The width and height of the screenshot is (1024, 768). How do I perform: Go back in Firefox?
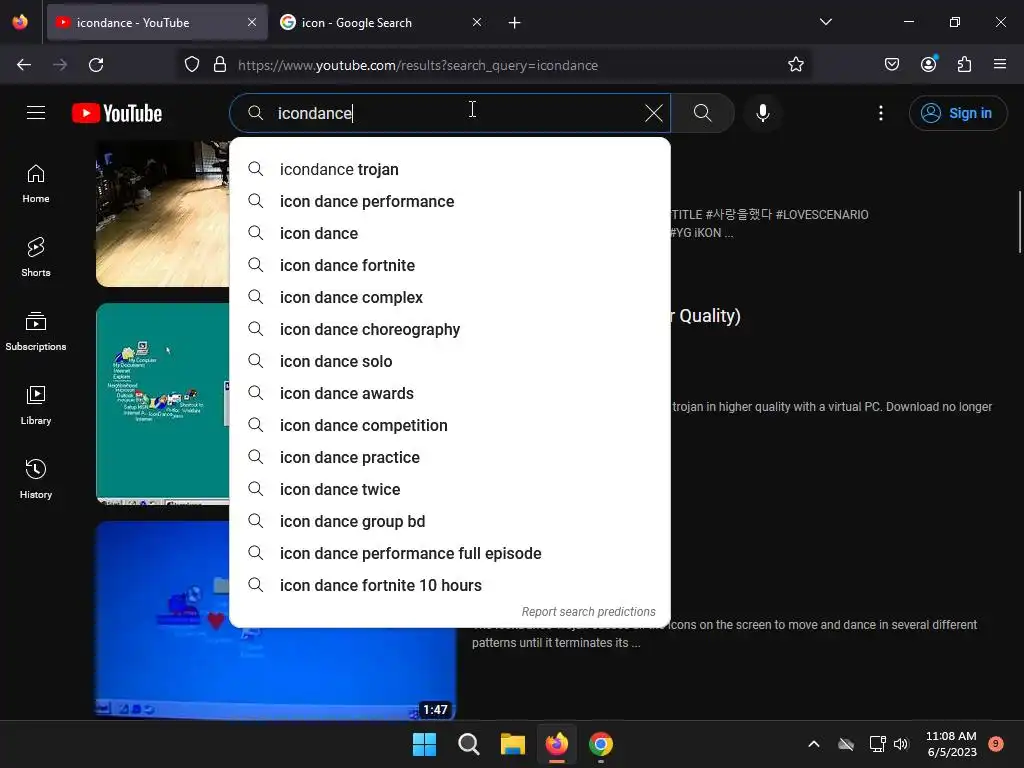coord(24,65)
